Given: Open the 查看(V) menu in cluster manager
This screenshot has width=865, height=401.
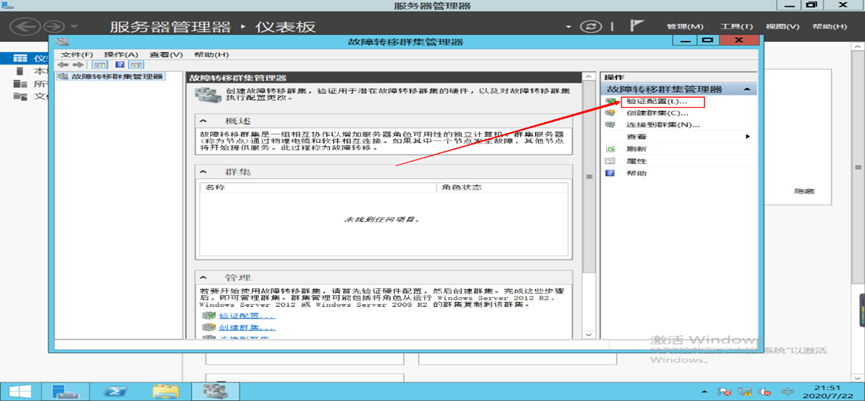Looking at the screenshot, I should pos(166,55).
